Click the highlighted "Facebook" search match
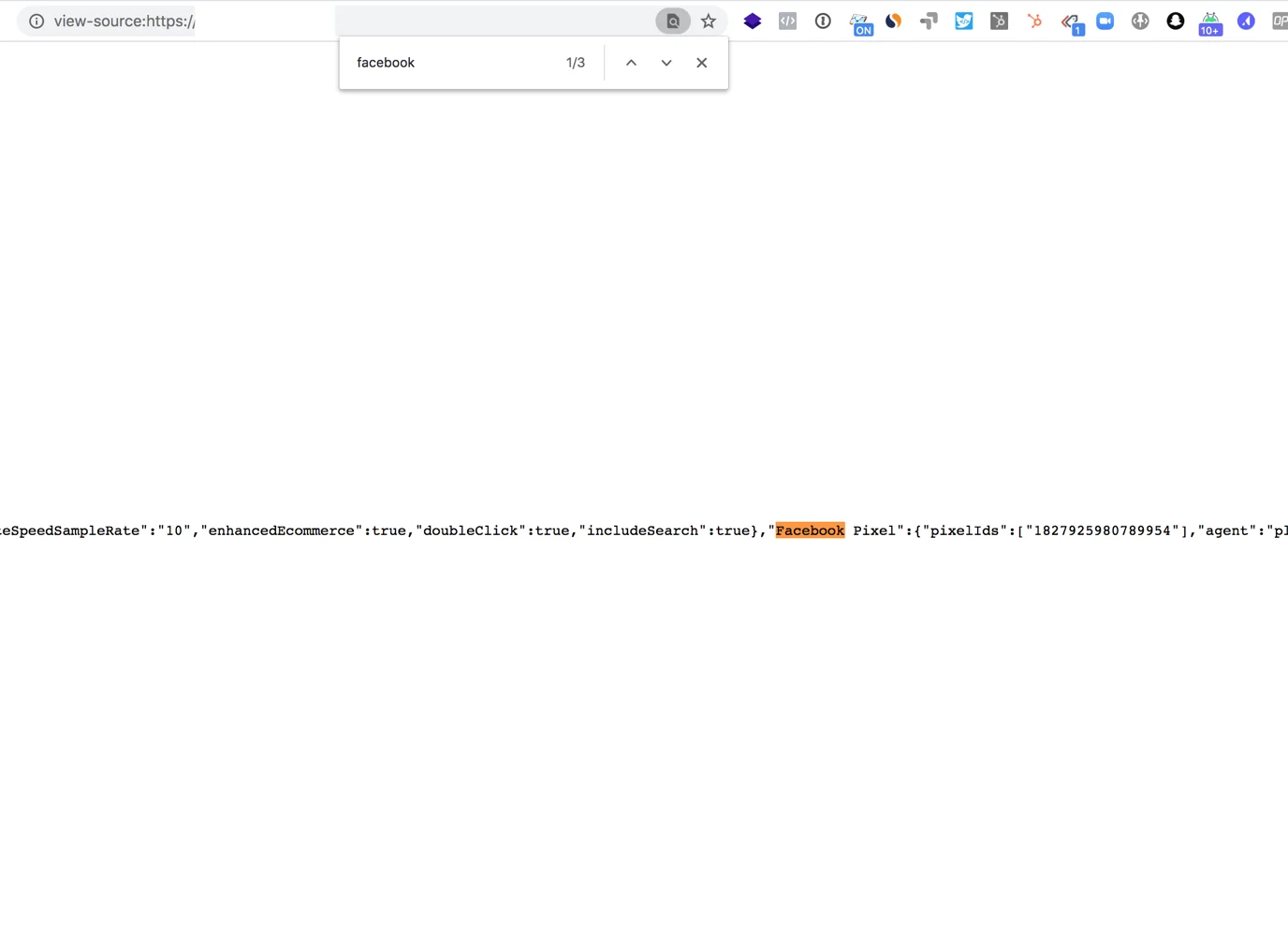The width and height of the screenshot is (1288, 929). (x=810, y=530)
